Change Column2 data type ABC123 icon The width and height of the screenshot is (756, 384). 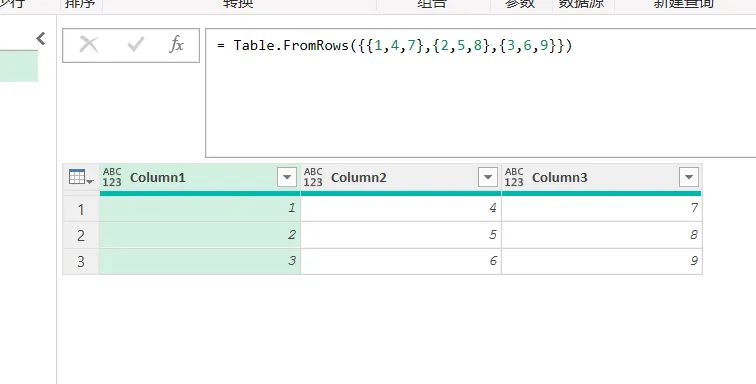point(313,178)
